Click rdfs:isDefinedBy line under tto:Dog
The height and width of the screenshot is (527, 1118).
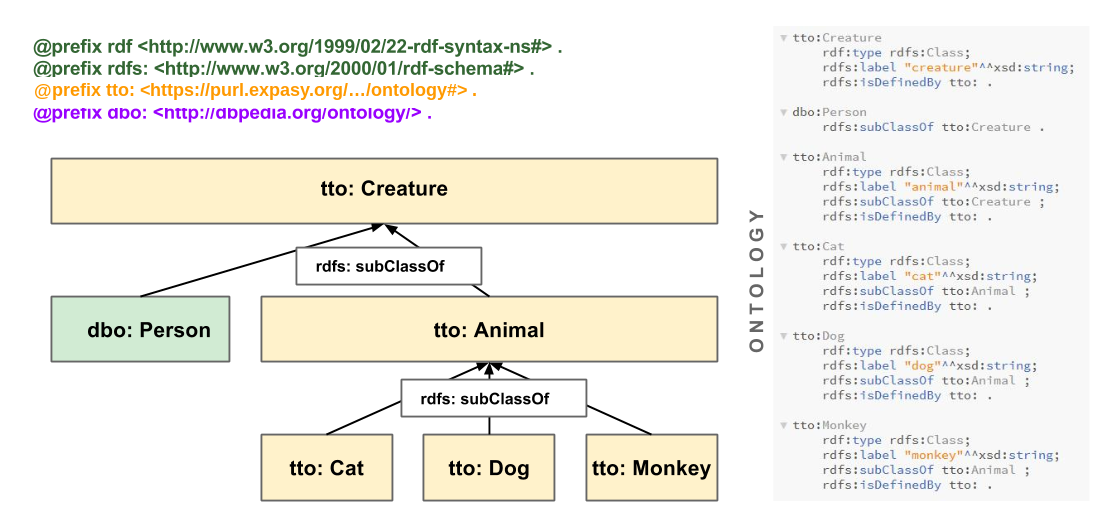click(907, 396)
